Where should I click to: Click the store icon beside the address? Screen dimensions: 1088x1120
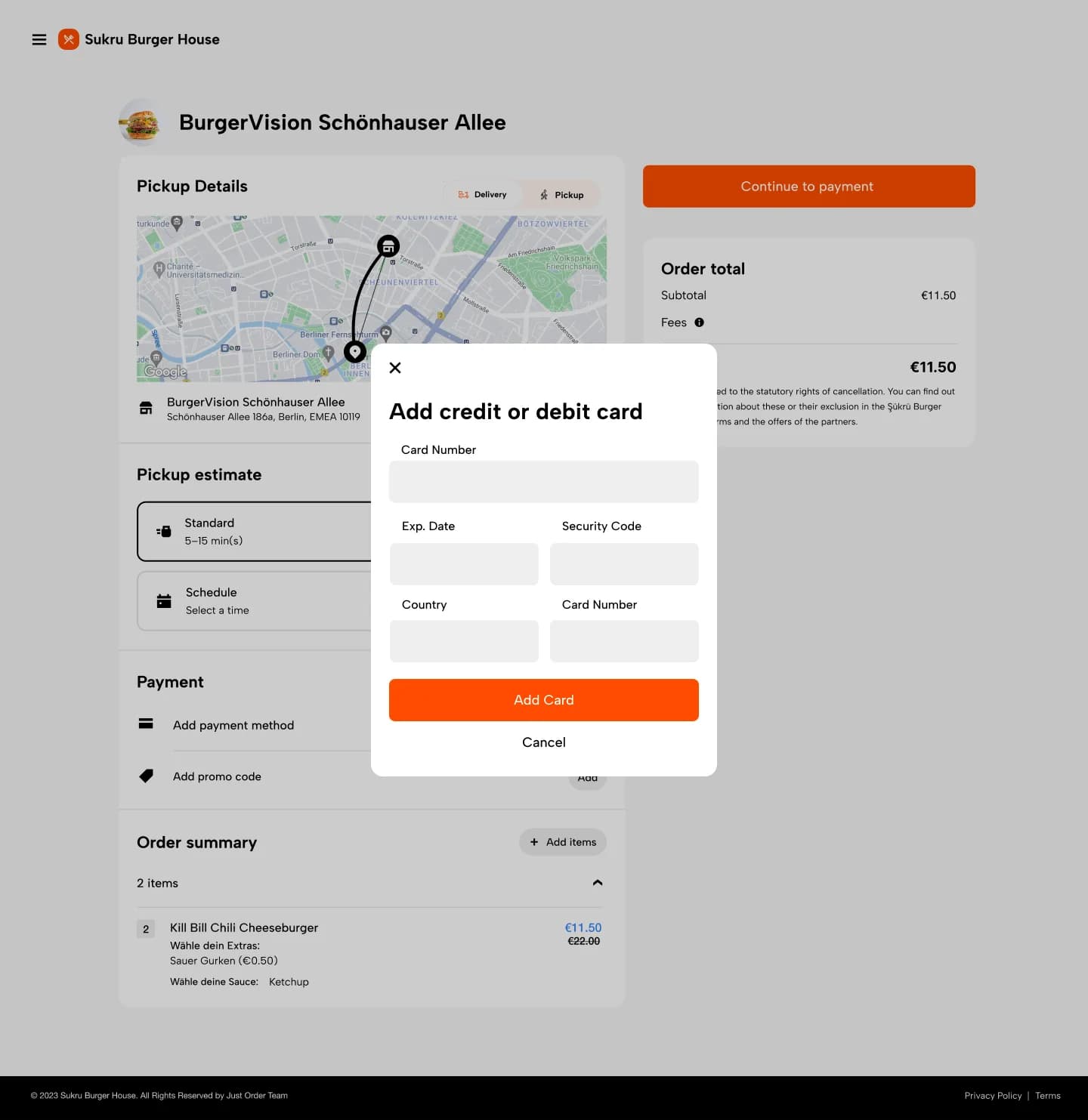coord(146,408)
